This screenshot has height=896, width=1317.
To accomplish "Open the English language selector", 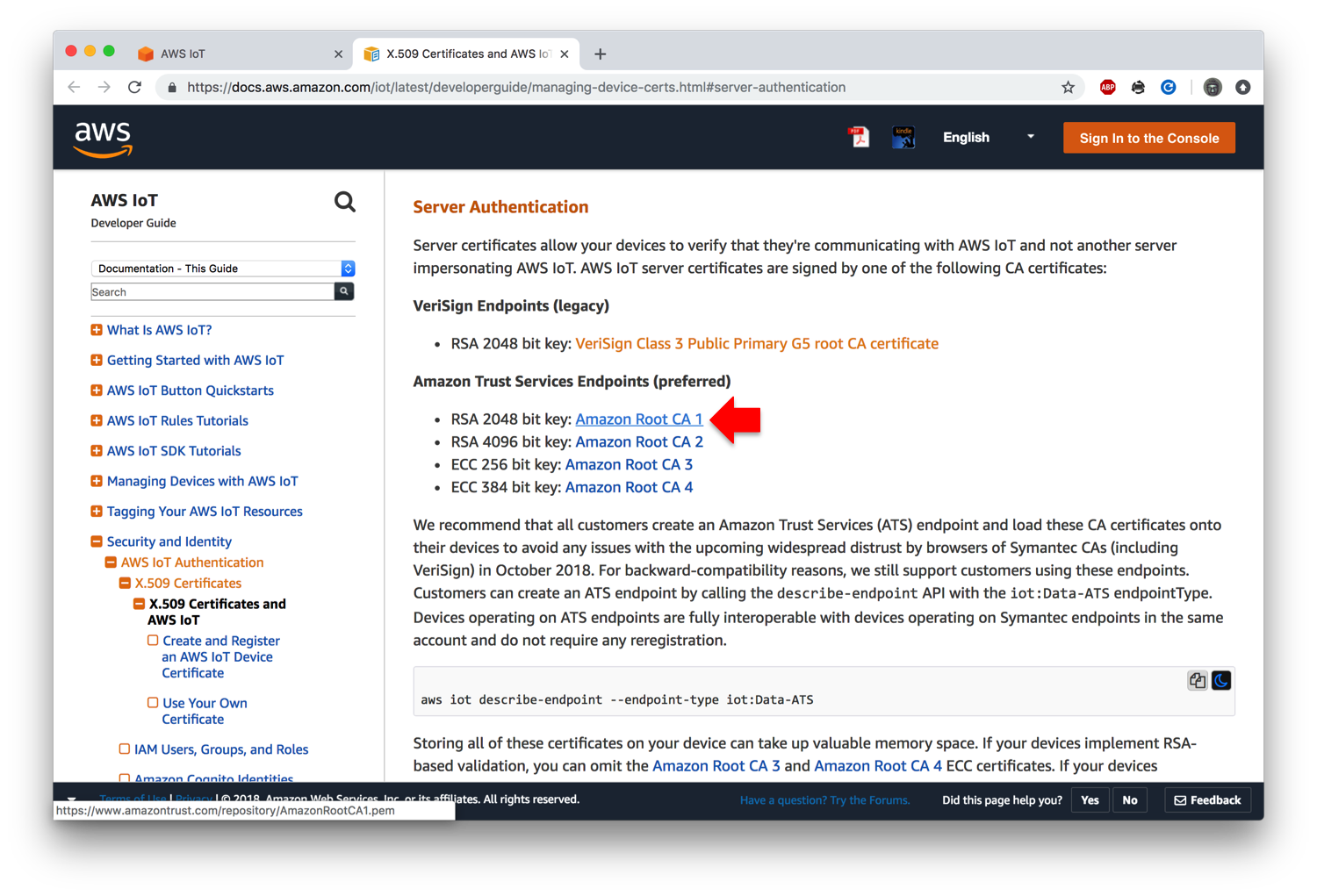I will point(966,137).
